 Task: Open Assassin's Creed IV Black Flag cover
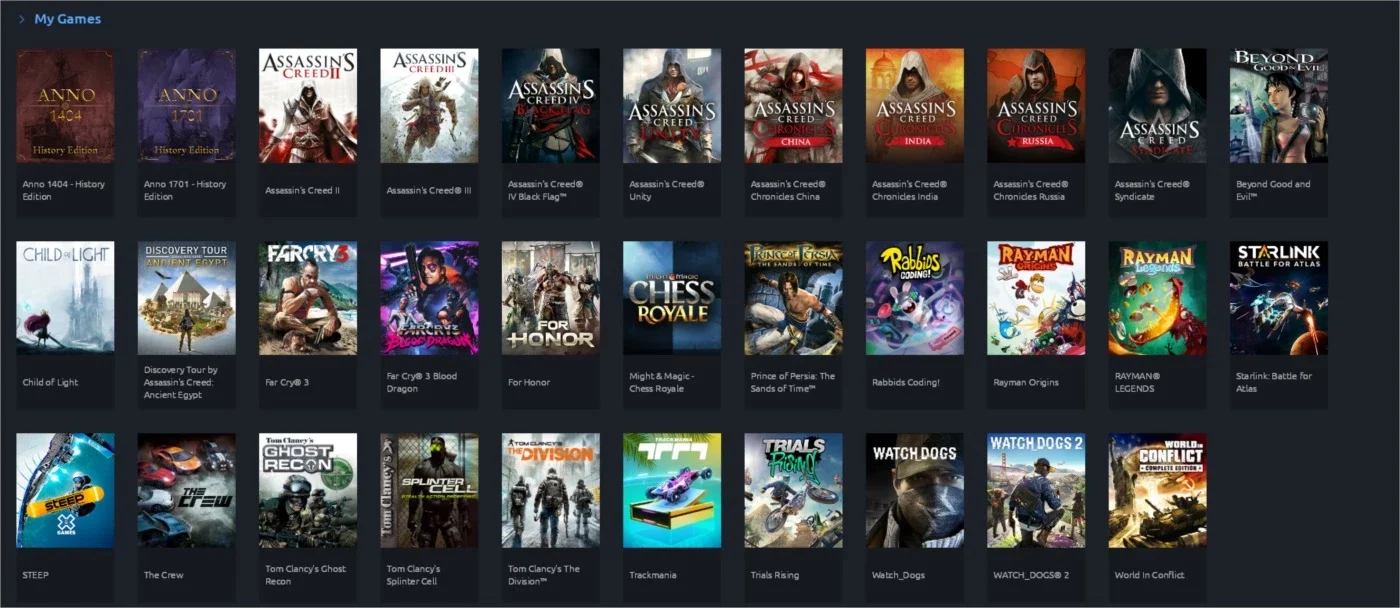point(551,106)
